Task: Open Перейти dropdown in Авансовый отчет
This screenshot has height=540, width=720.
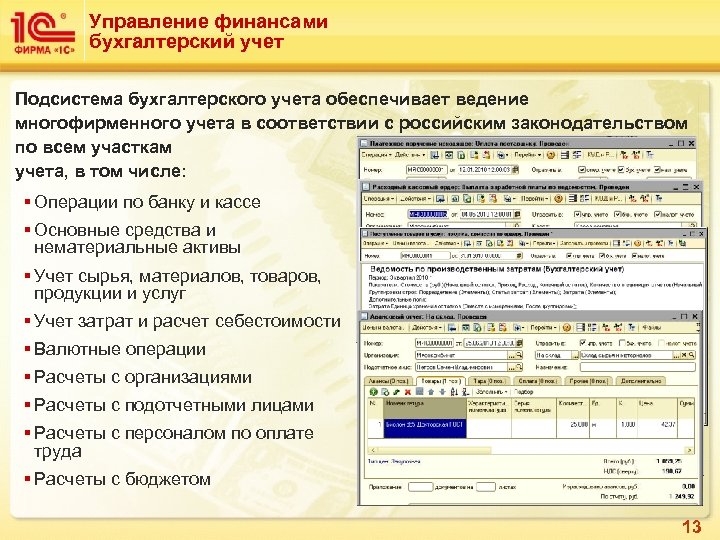Action: click(x=543, y=327)
